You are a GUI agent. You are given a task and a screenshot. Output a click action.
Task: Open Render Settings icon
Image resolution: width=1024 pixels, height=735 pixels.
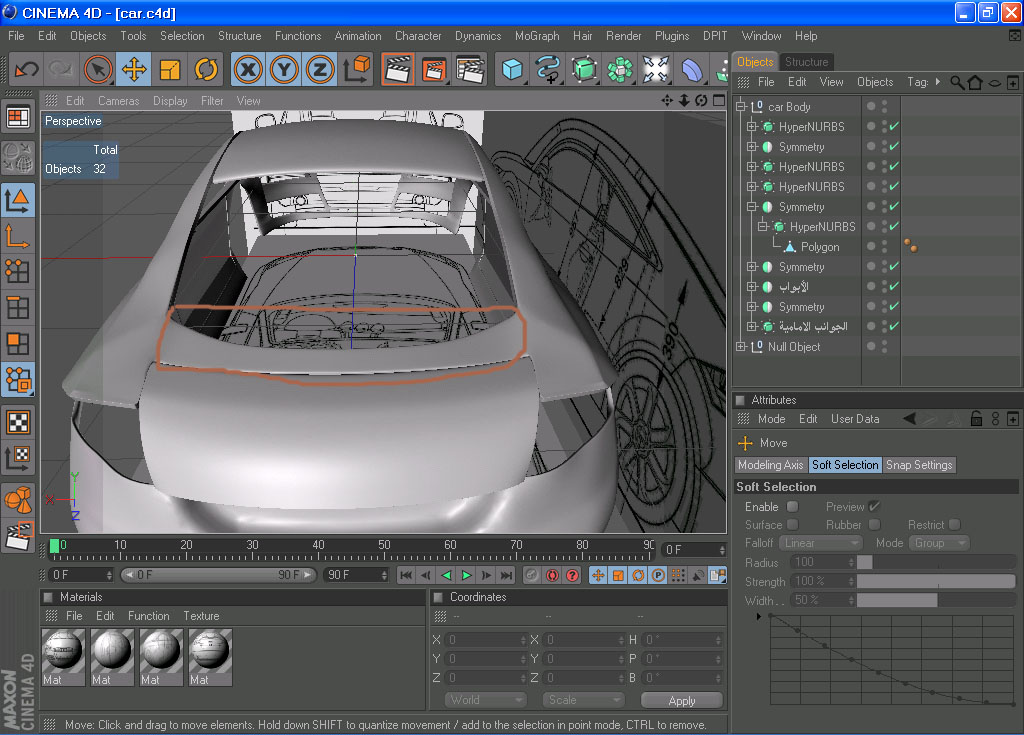click(x=470, y=69)
